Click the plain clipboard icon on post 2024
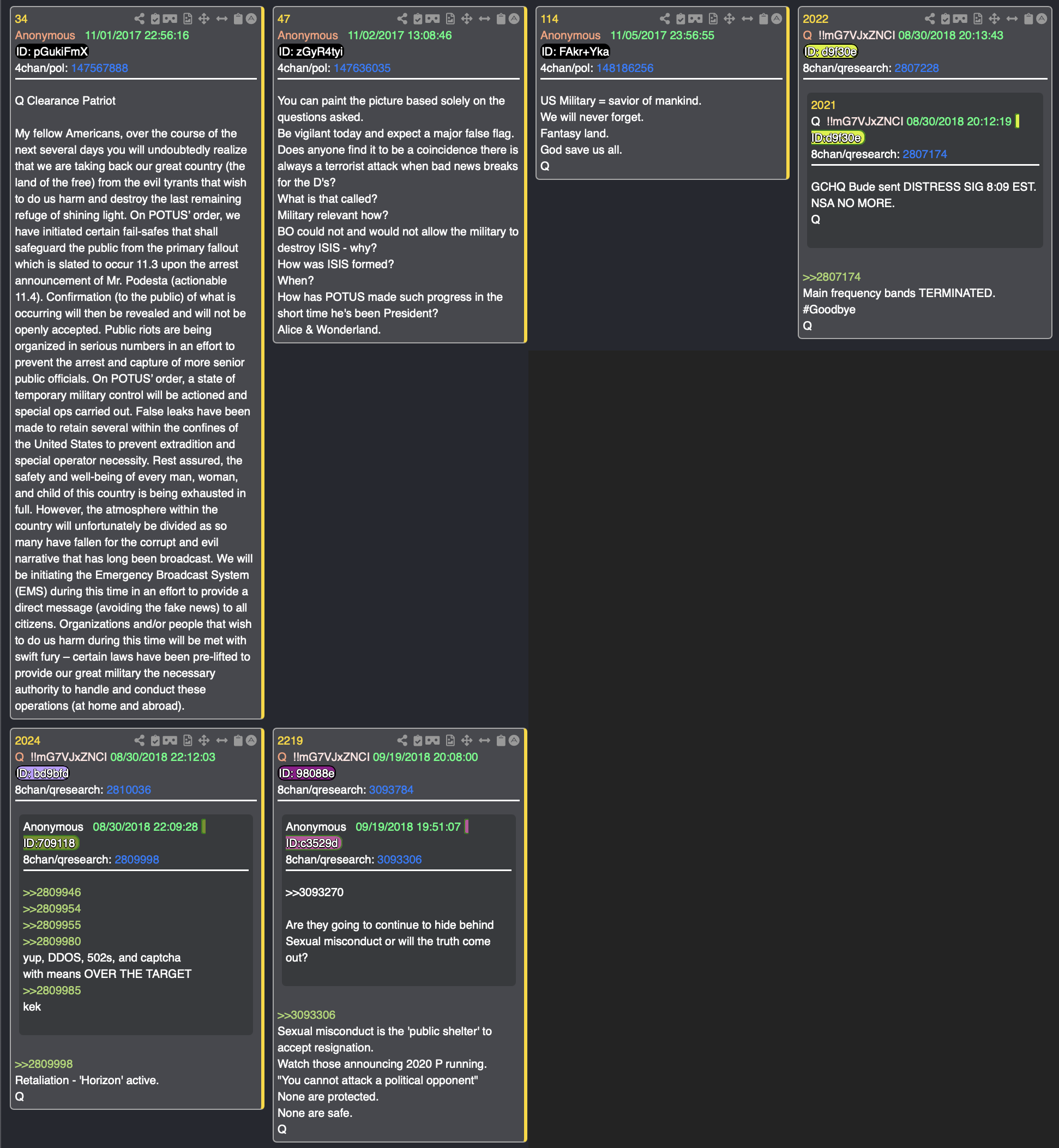The width and height of the screenshot is (1059, 1148). (238, 741)
